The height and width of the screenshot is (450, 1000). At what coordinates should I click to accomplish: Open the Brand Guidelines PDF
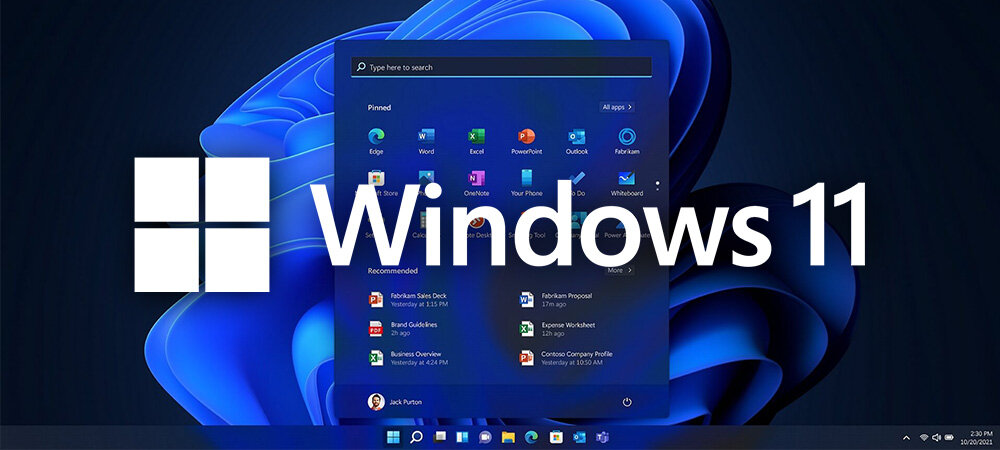point(403,328)
